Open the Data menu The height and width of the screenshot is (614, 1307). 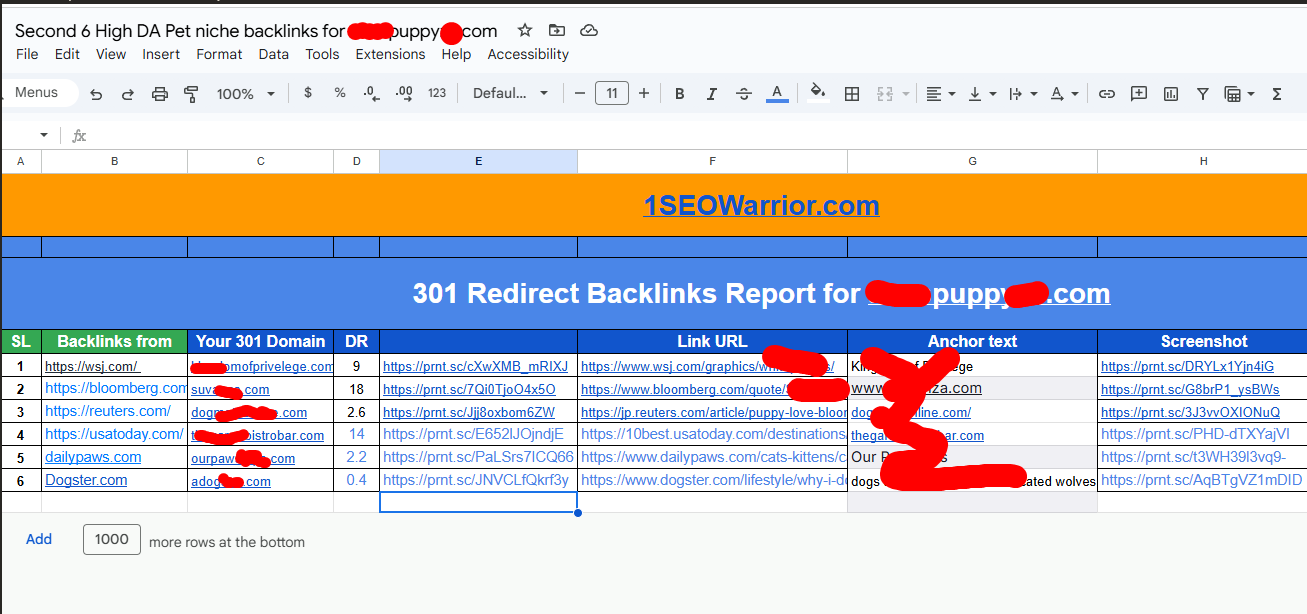(273, 54)
